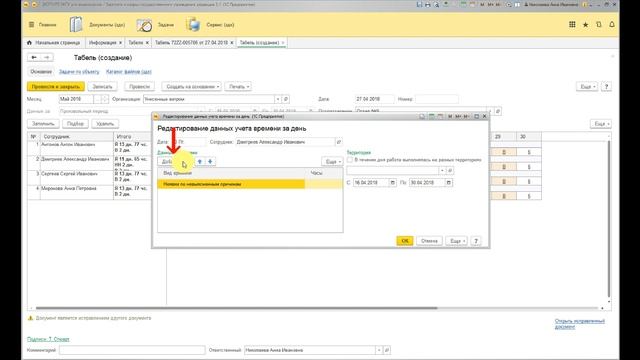Expand Ответственный dropdown arrow
The image size is (640, 360).
point(379,350)
